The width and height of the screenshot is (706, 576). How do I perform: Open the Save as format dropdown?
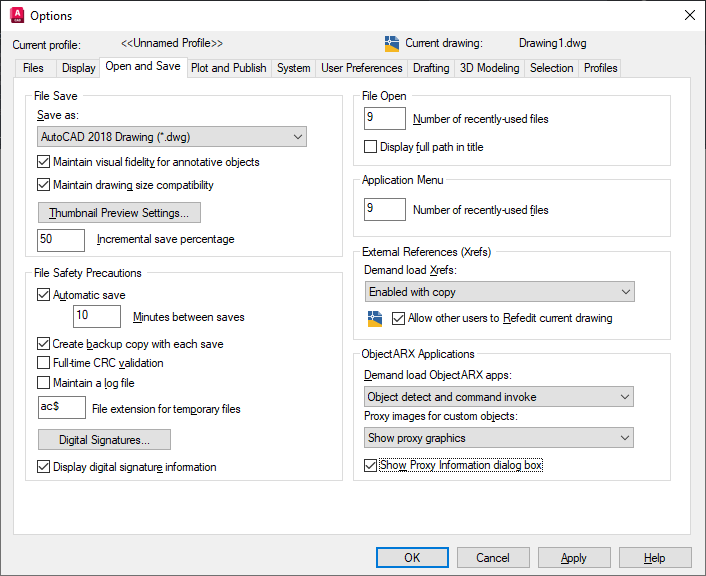[x=172, y=137]
